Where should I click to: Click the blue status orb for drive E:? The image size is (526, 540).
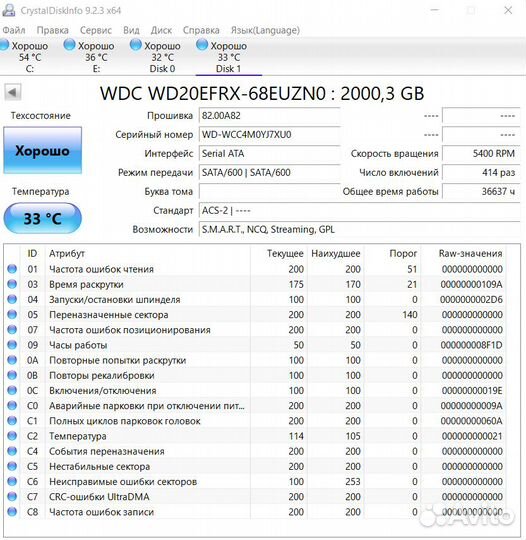pyautogui.click(x=70, y=45)
